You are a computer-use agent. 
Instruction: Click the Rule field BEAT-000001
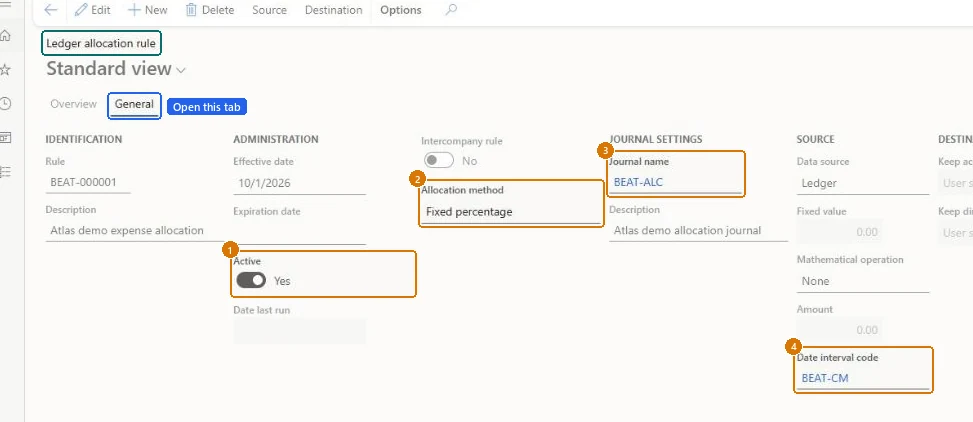(x=87, y=182)
